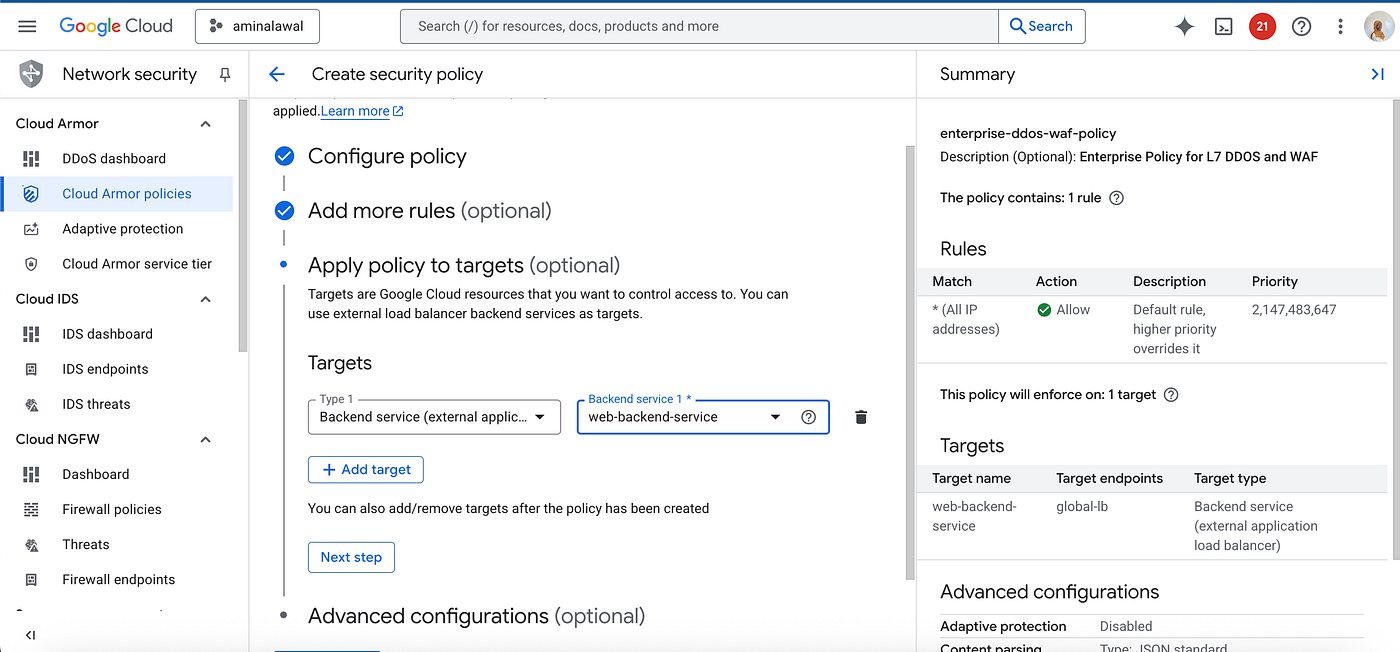Image resolution: width=1400 pixels, height=652 pixels.
Task: Click the IDS endpoints icon
Action: tap(31, 369)
